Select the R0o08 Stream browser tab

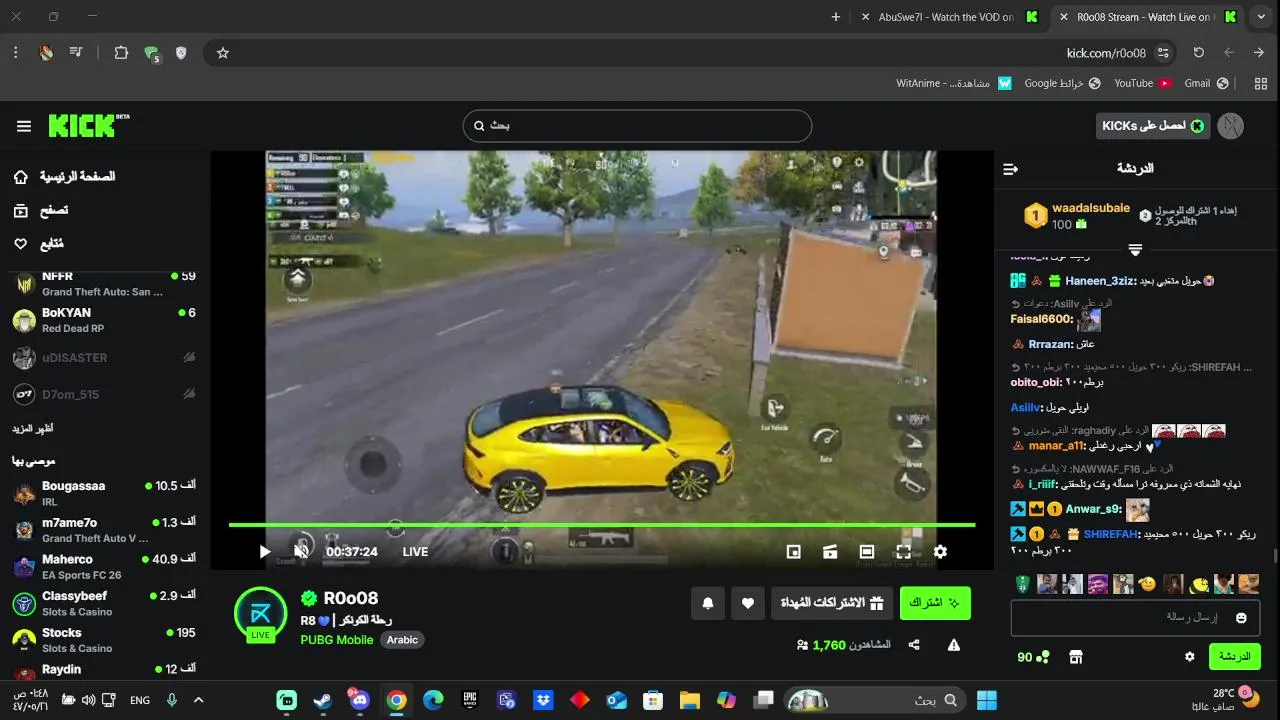pos(1150,17)
